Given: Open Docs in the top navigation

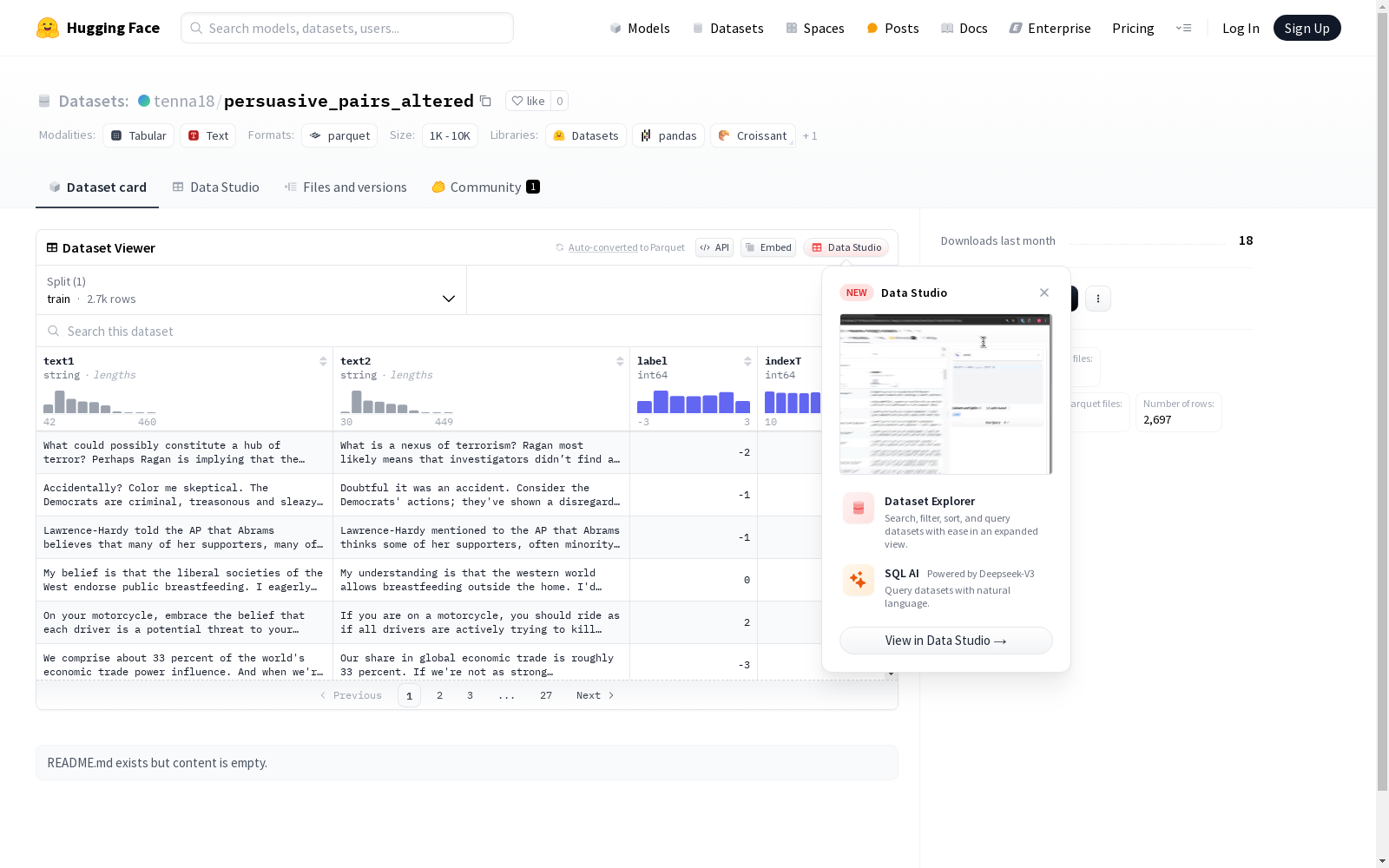Looking at the screenshot, I should (x=964, y=28).
